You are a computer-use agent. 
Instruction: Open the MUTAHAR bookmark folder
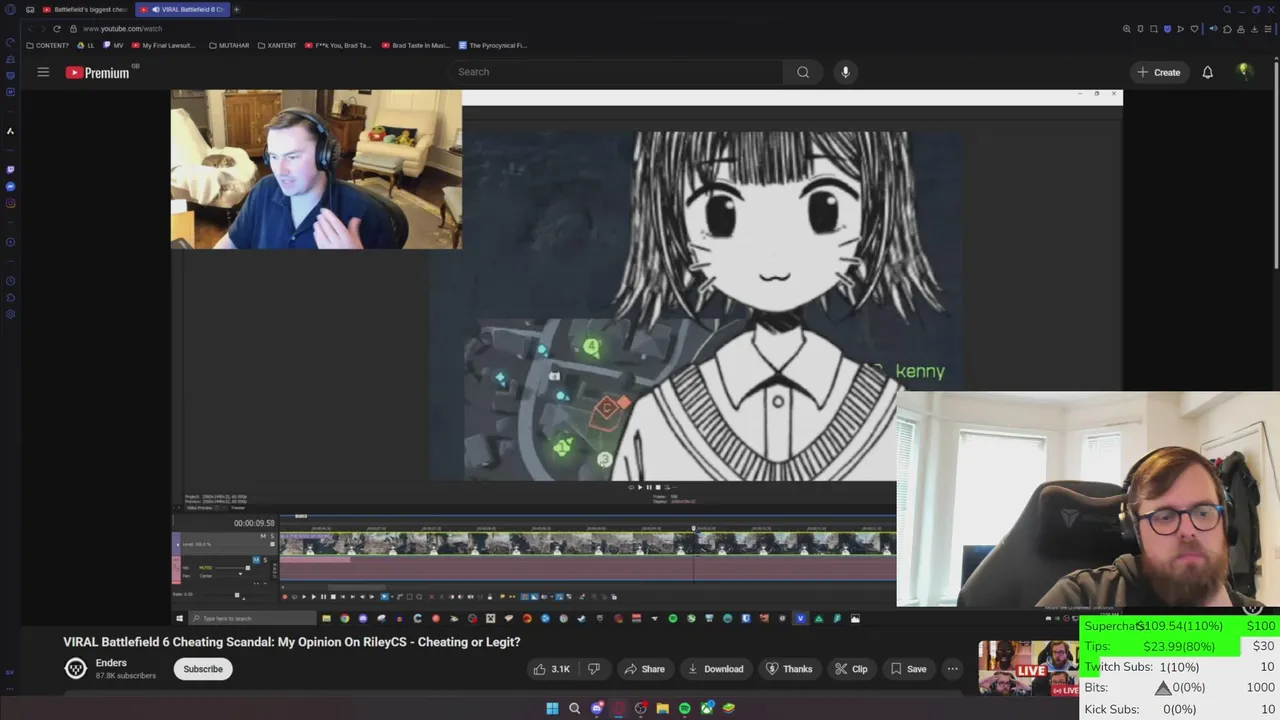230,45
